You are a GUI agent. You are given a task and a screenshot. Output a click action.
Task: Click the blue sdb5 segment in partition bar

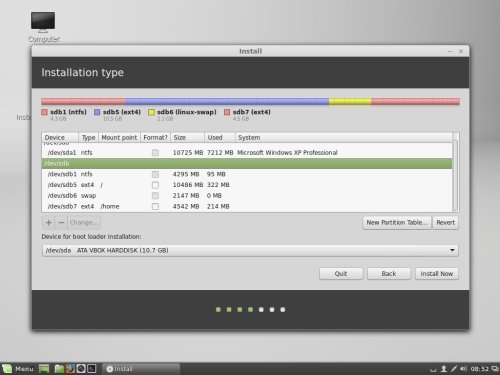point(227,102)
